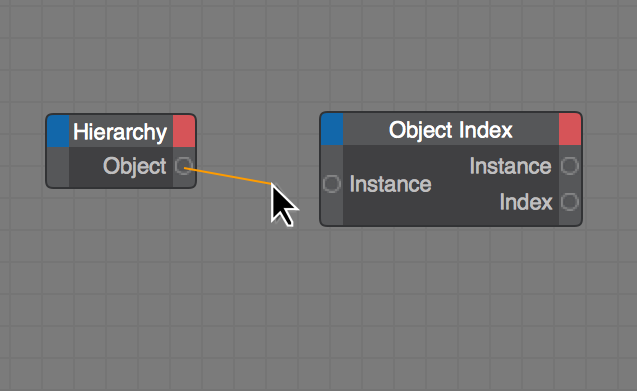637x391 pixels.
Task: Select the Hierarchy node by its title
Action: coord(120,132)
